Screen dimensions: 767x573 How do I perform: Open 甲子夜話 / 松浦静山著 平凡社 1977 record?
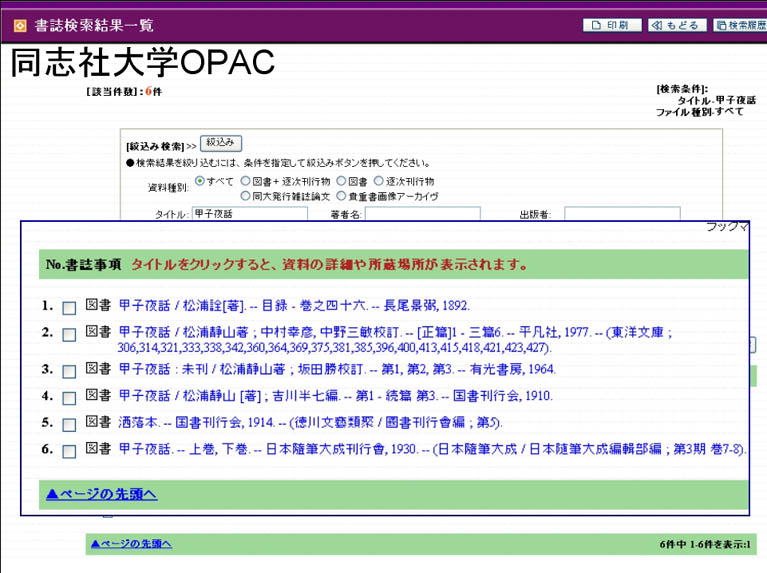click(x=395, y=340)
